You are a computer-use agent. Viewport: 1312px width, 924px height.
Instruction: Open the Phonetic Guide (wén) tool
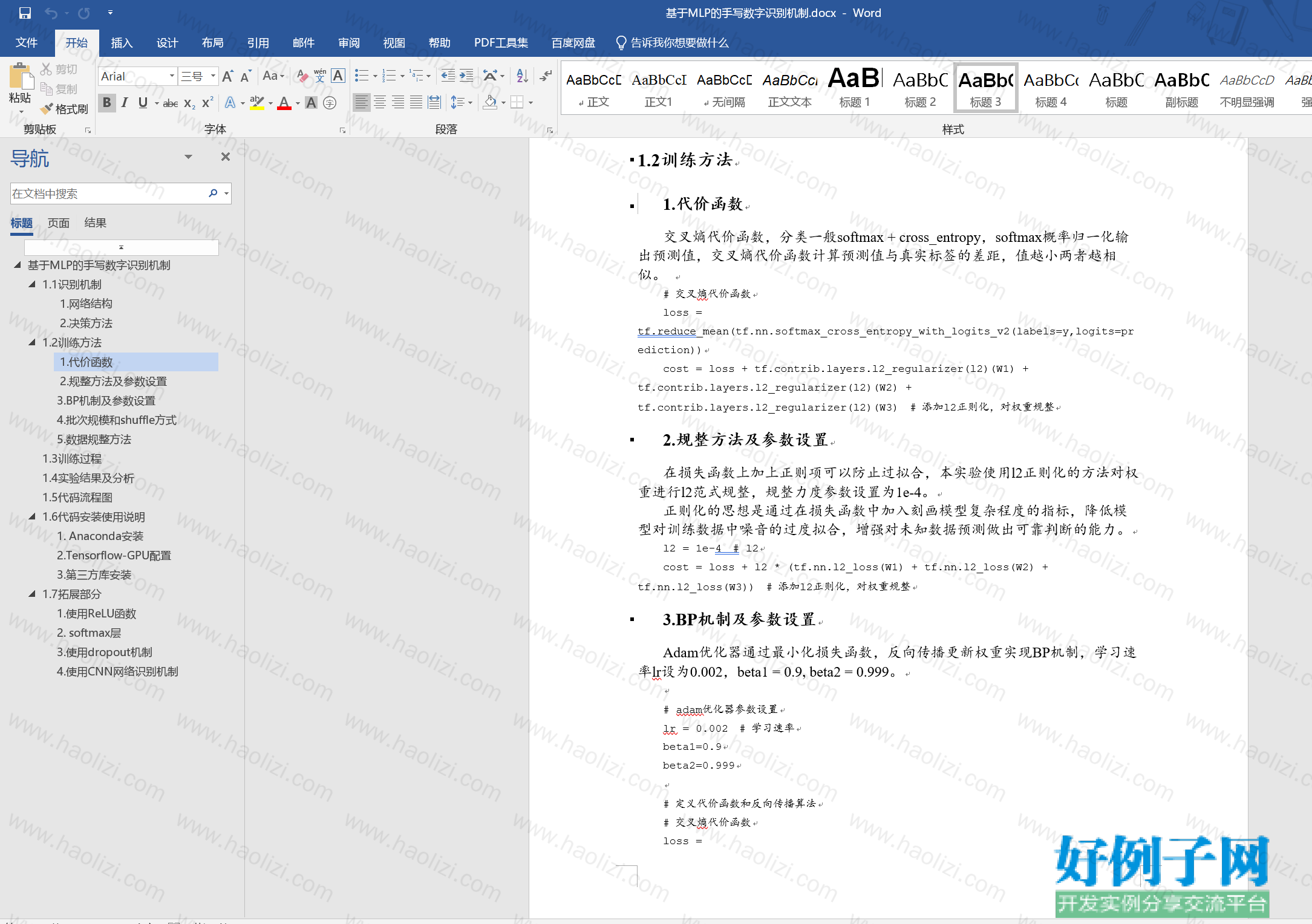tap(320, 76)
